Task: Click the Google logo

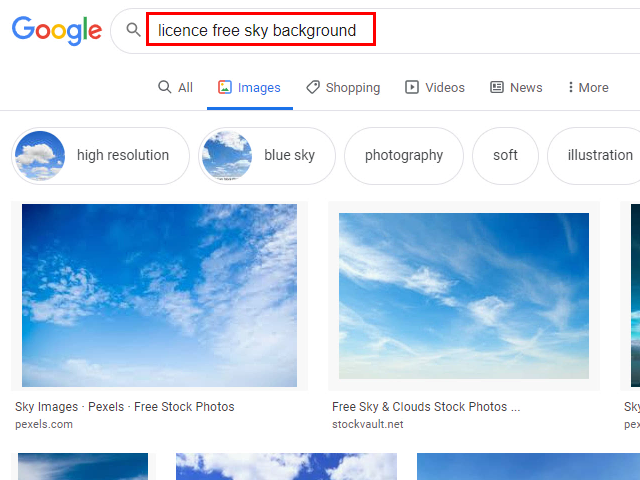Action: (x=57, y=29)
